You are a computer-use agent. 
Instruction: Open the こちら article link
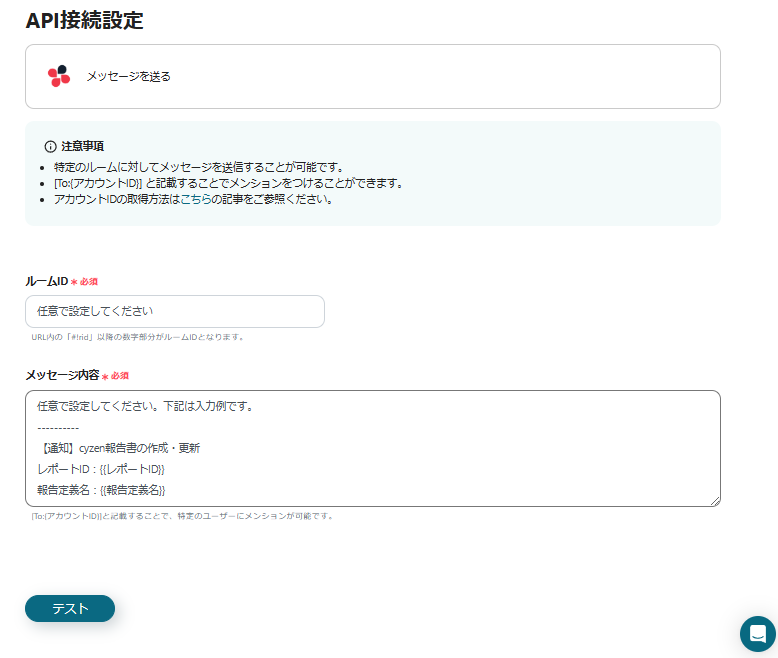[x=196, y=199]
